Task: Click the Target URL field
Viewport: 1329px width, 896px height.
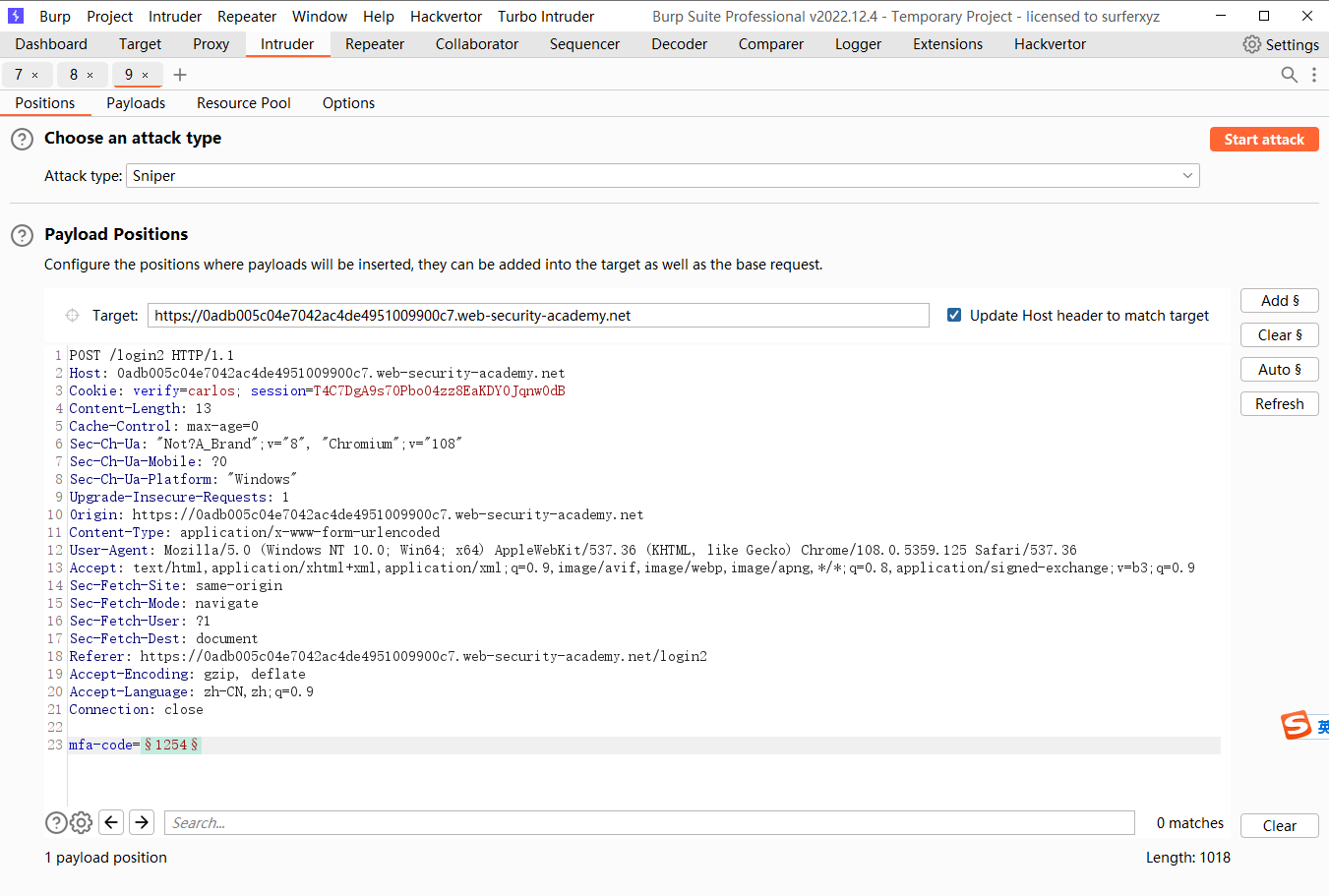Action: tap(538, 316)
